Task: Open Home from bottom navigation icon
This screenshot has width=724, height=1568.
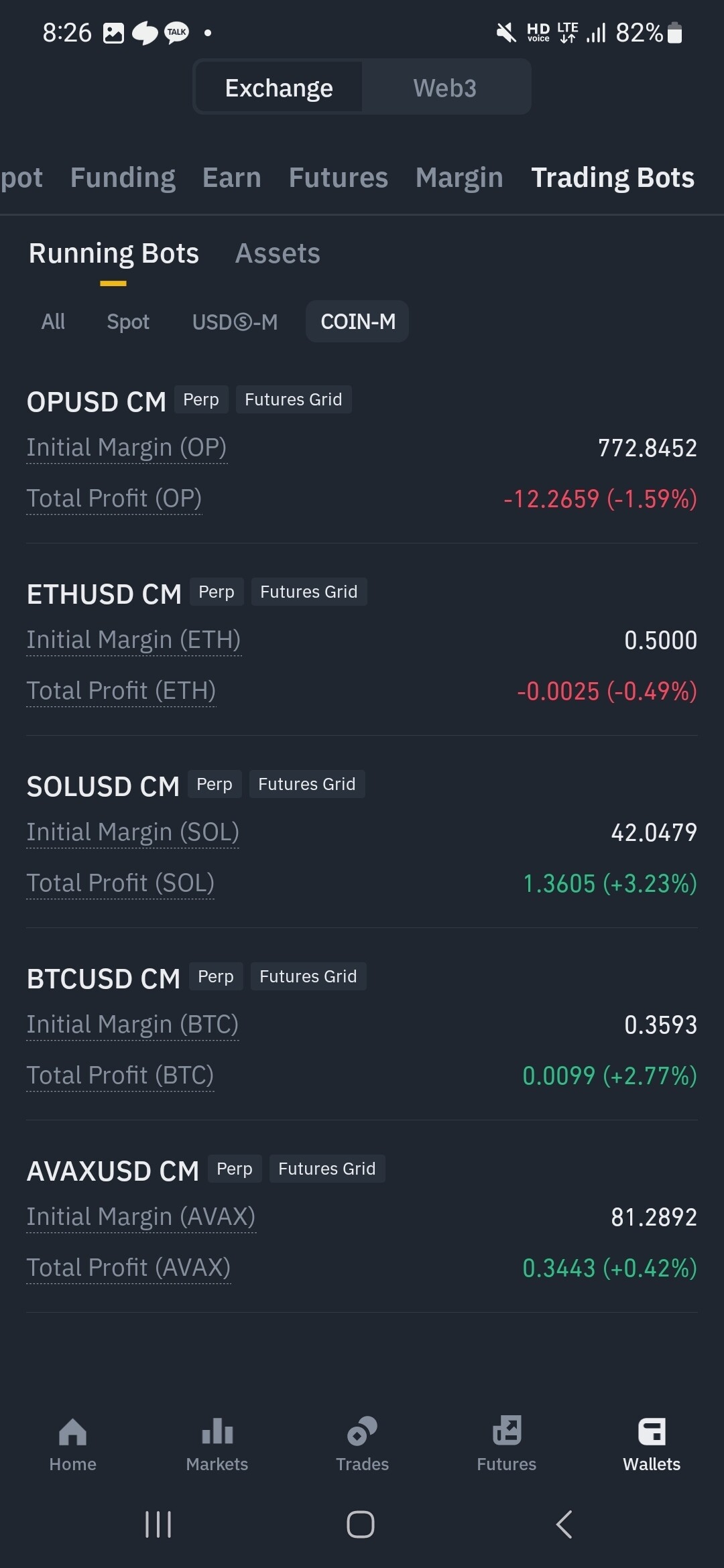Action: coord(72,1432)
